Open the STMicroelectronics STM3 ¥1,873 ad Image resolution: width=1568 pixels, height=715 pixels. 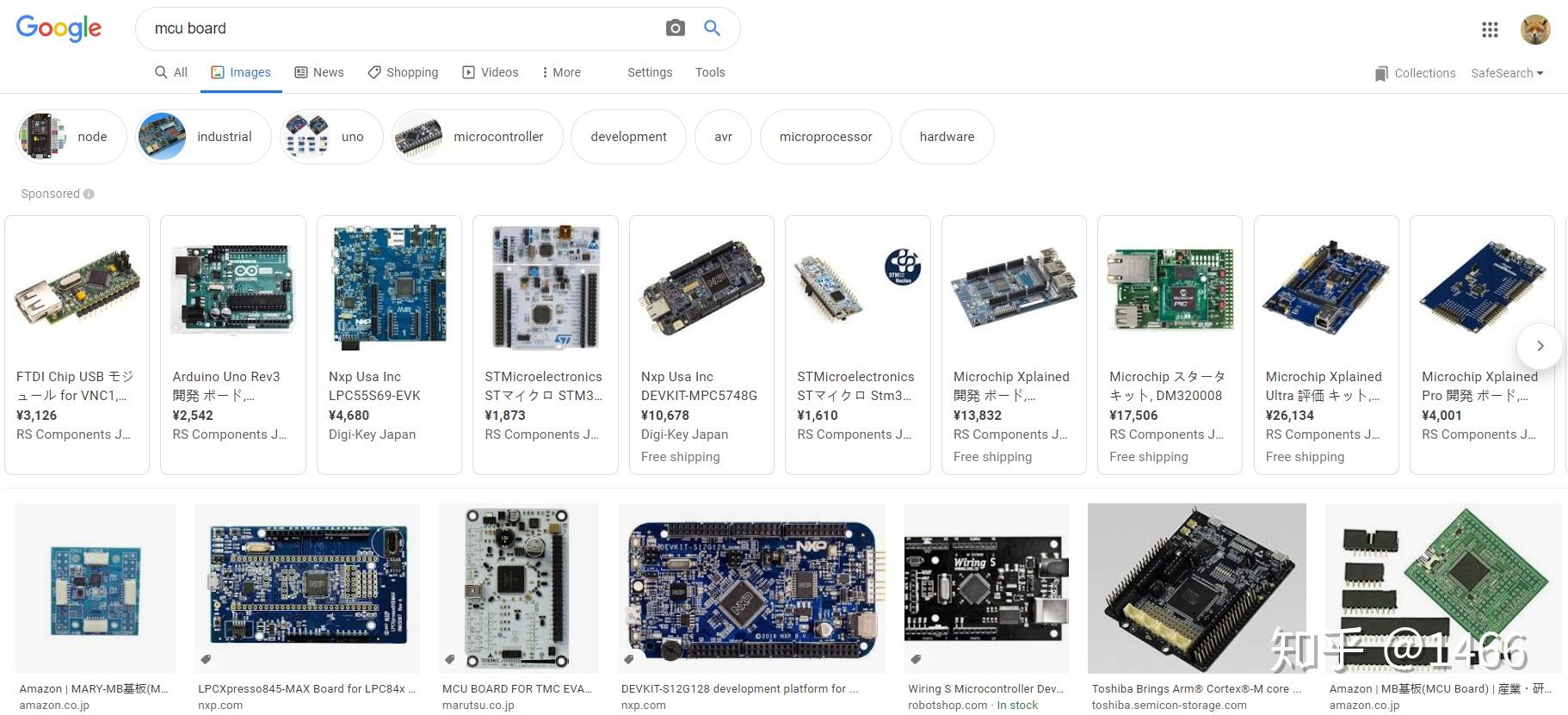pos(545,344)
